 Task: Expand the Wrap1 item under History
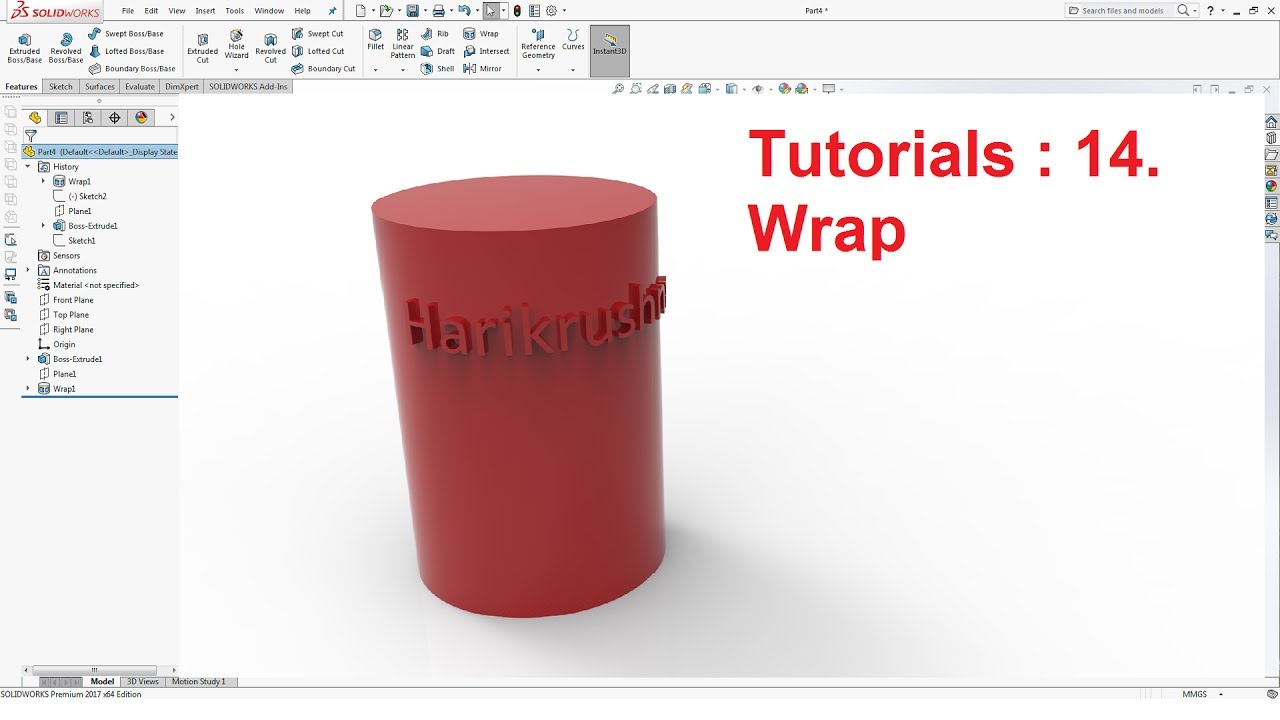(x=43, y=181)
